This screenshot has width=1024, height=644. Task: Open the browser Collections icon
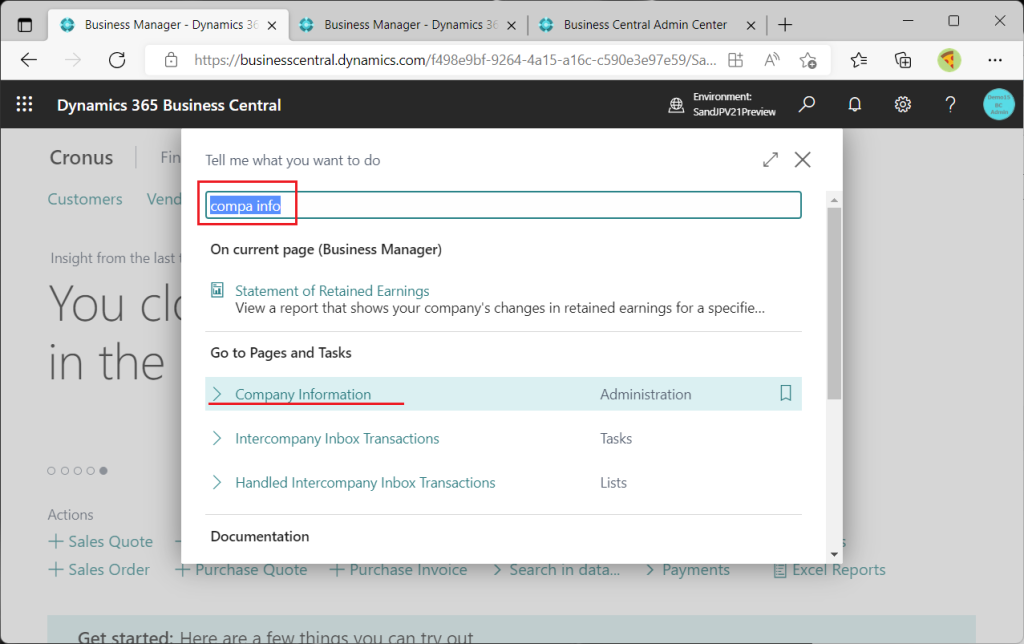[x=903, y=60]
